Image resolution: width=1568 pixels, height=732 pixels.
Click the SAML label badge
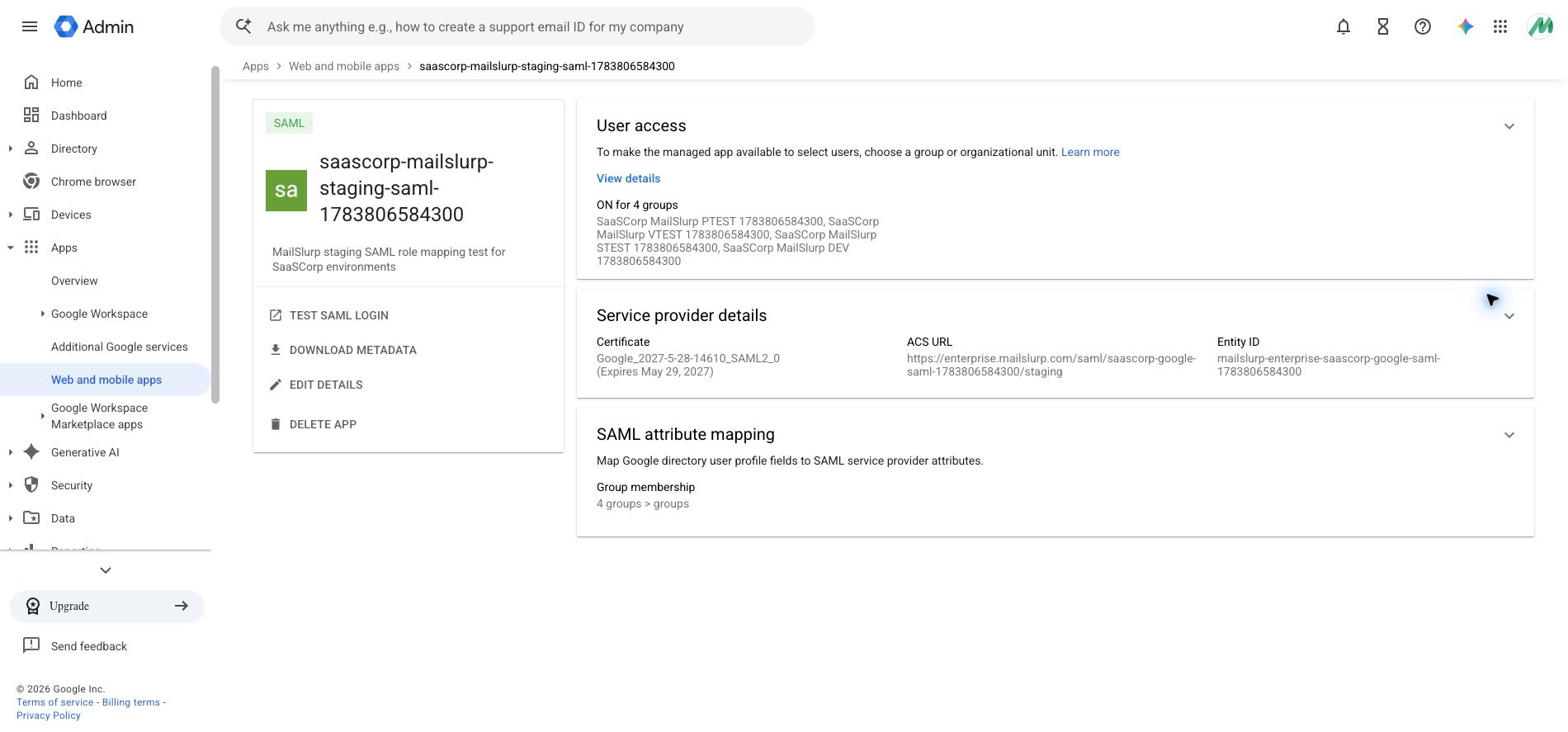(289, 123)
